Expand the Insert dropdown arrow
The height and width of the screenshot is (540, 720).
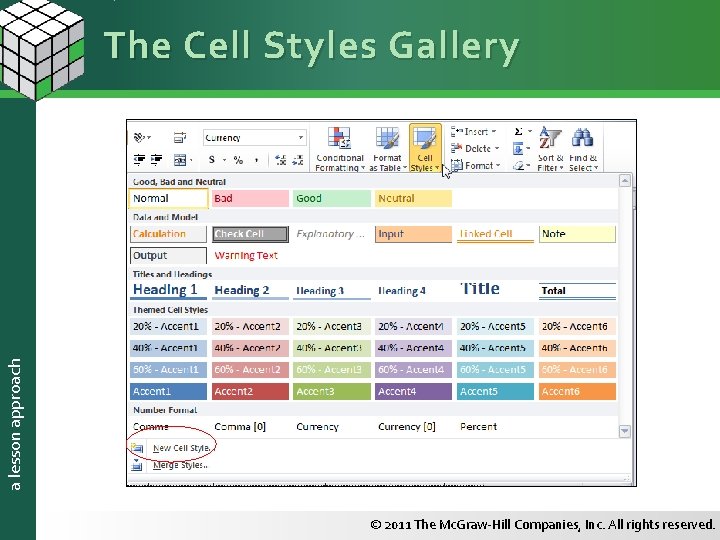(x=494, y=132)
